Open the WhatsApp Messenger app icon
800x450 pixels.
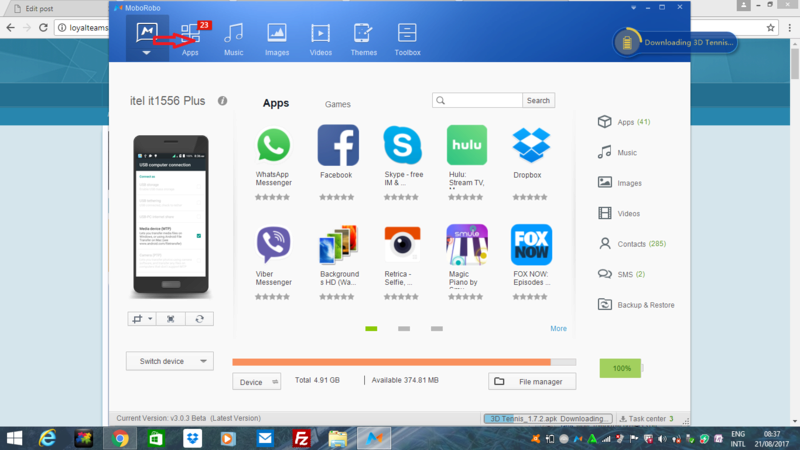coord(273,145)
